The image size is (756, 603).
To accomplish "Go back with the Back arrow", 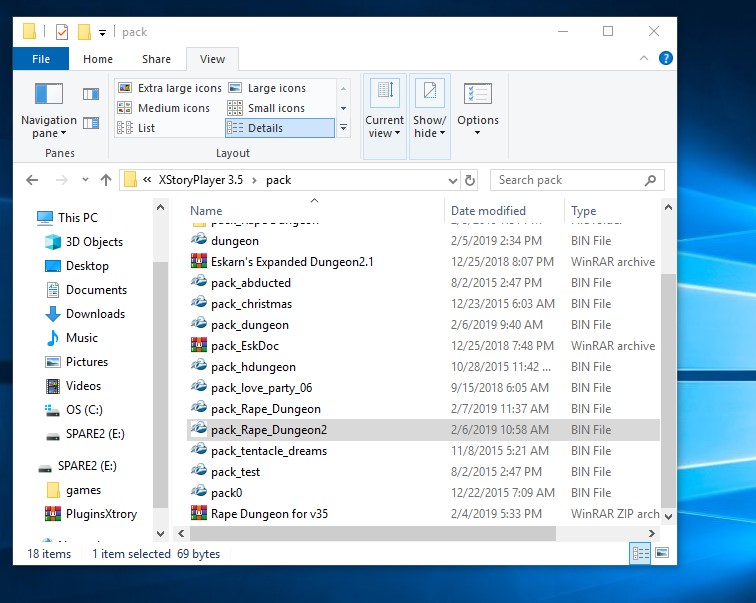I will [32, 180].
